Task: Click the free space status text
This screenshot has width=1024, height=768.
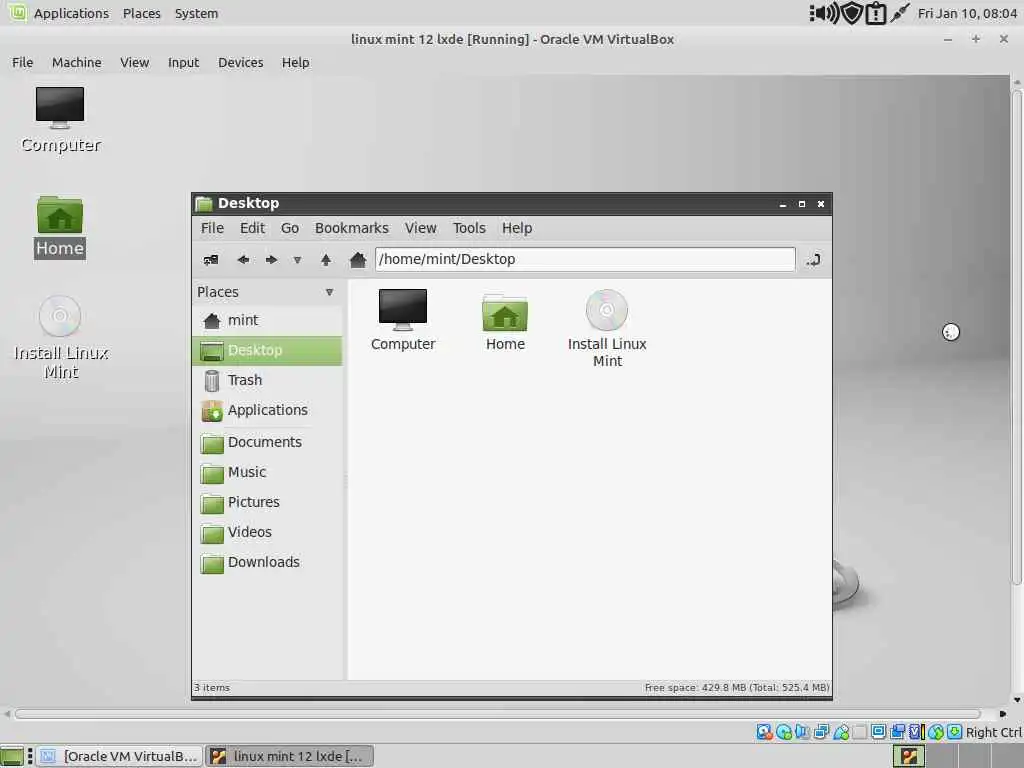Action: point(737,688)
